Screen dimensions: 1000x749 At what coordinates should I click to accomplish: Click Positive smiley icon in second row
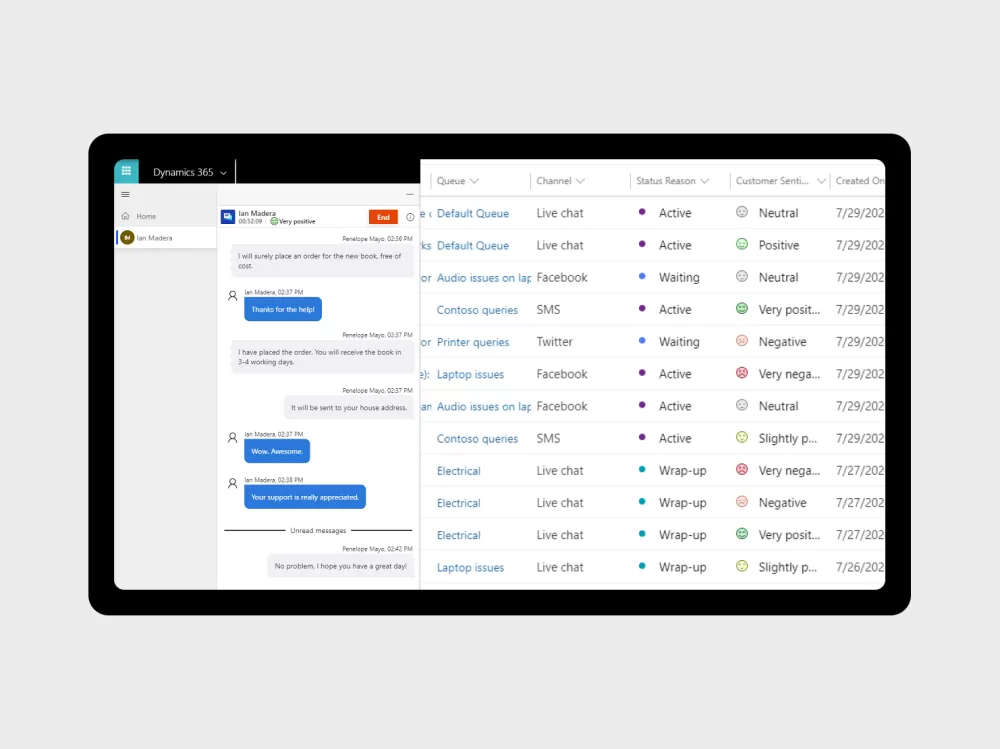[742, 244]
